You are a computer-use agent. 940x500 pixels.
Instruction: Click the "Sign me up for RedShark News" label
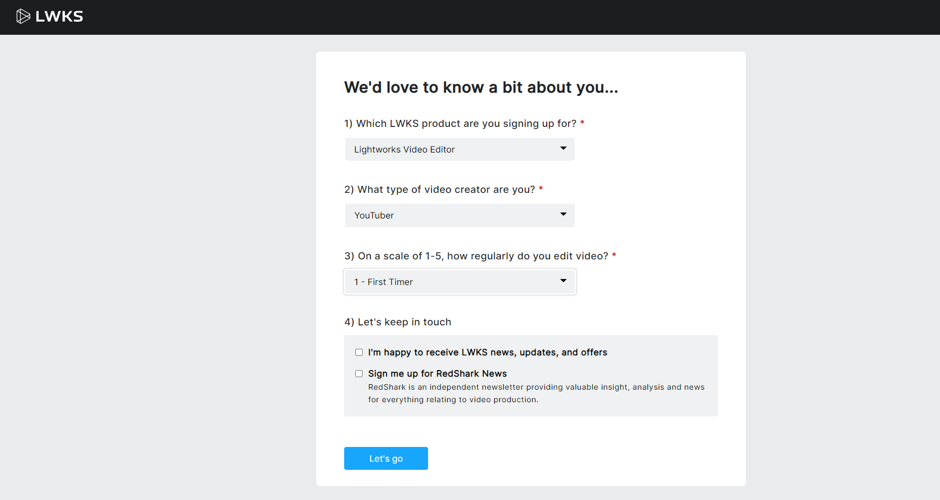coord(438,374)
